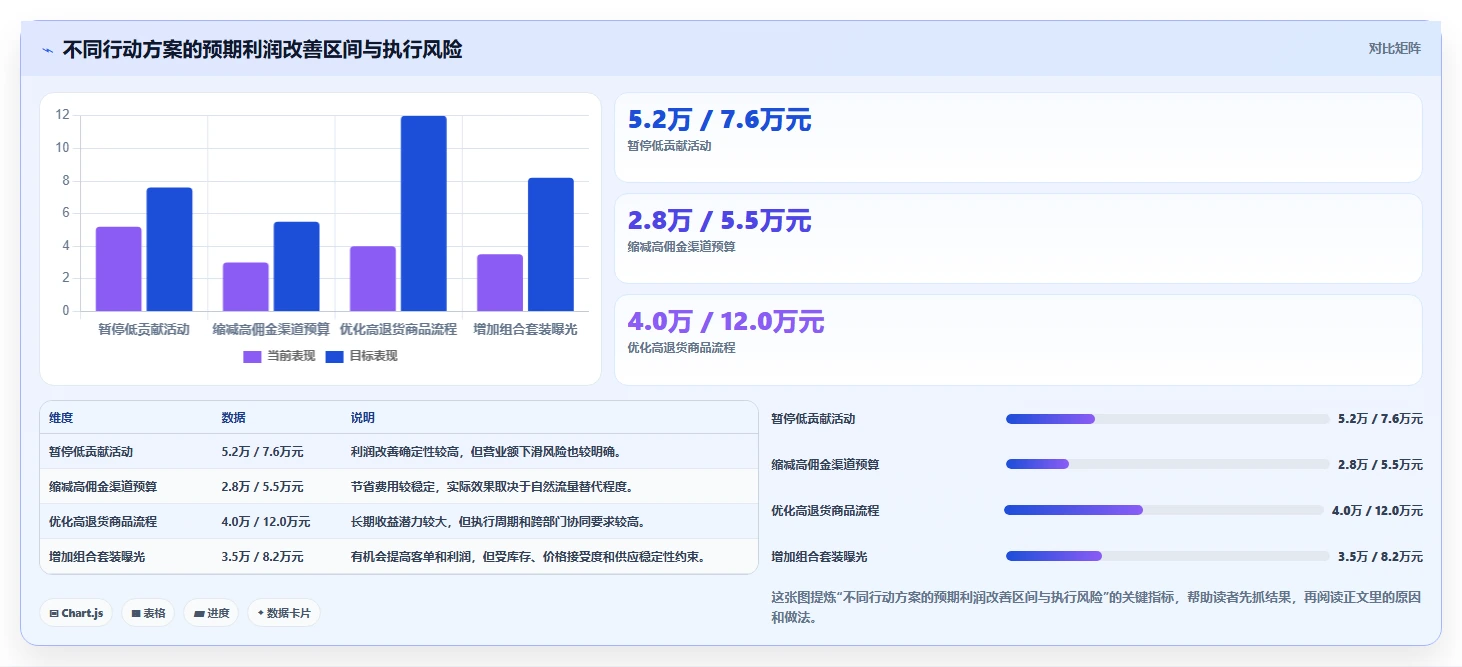Click the blue bar for 增加组合套装曝光
Screen dimensions: 1462x667
pyautogui.click(x=551, y=244)
